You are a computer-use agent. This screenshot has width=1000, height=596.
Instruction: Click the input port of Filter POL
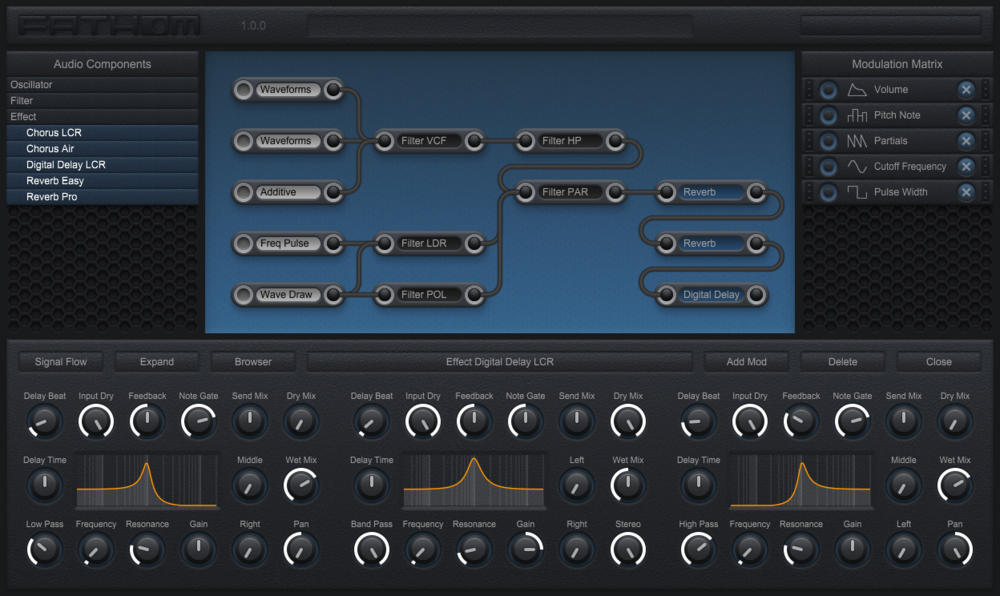point(385,294)
